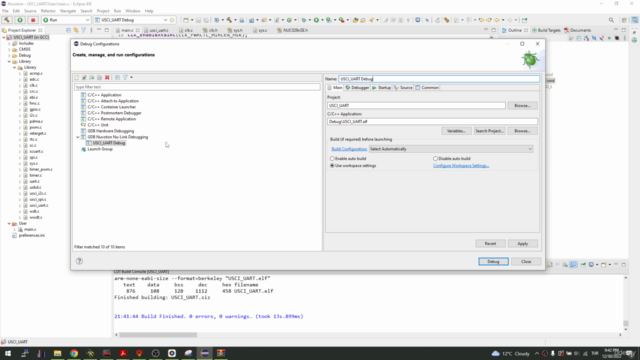The image size is (640, 360).
Task: Click the search magnifier icon in main toolbar
Action: (611, 20)
